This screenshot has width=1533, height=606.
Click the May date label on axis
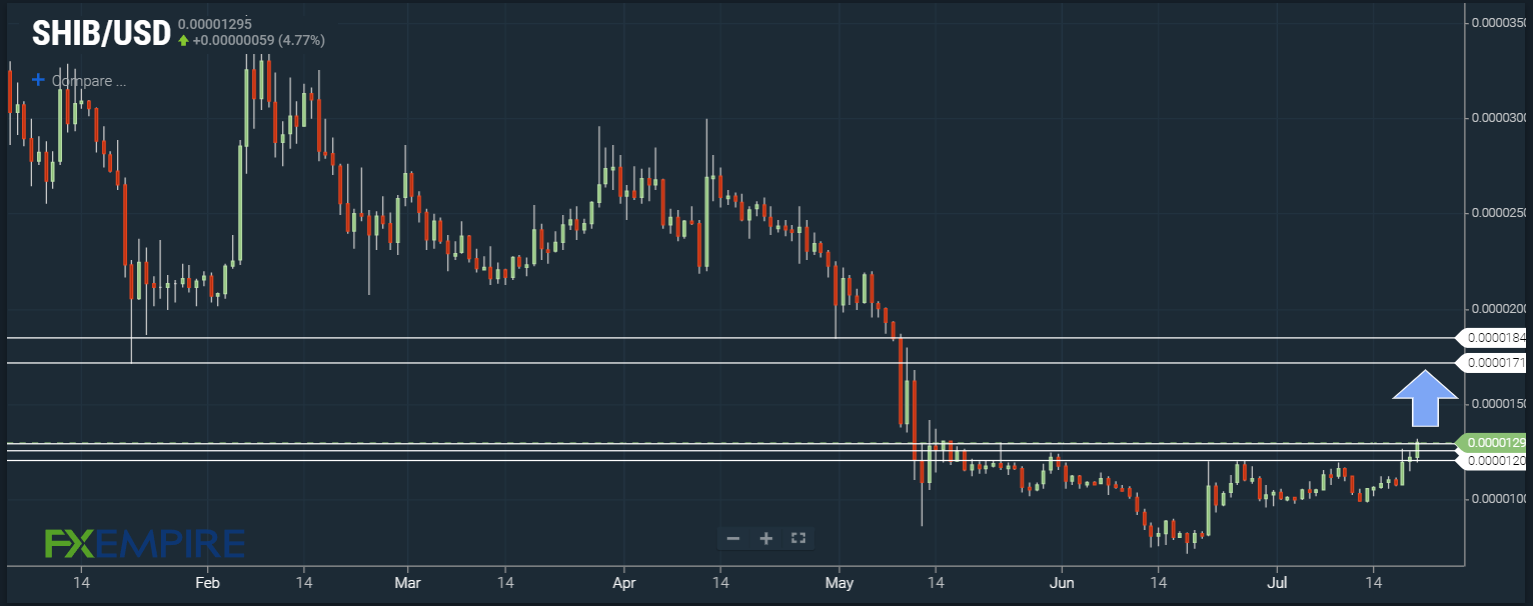[840, 581]
